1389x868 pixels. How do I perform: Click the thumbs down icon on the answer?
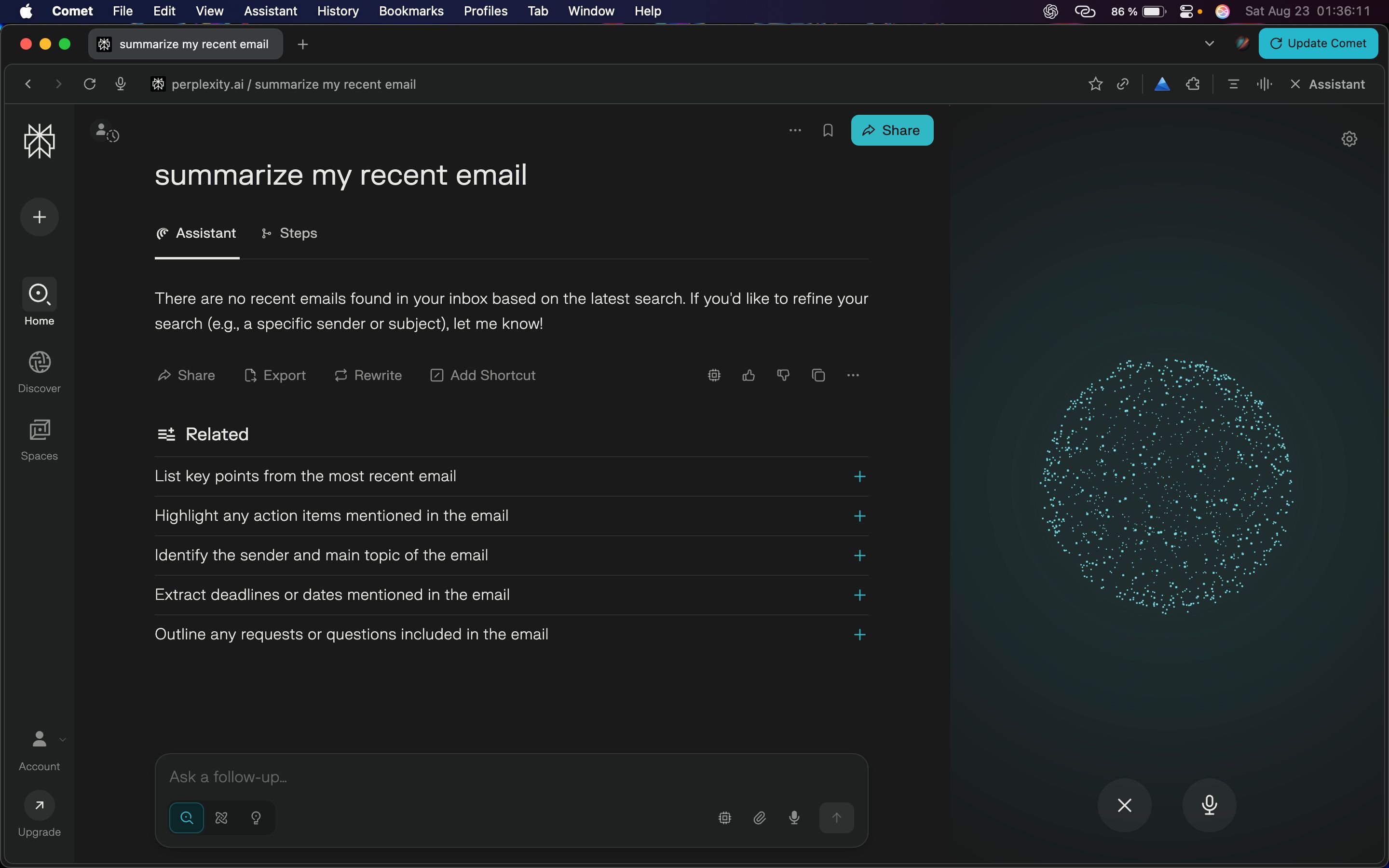coord(783,376)
